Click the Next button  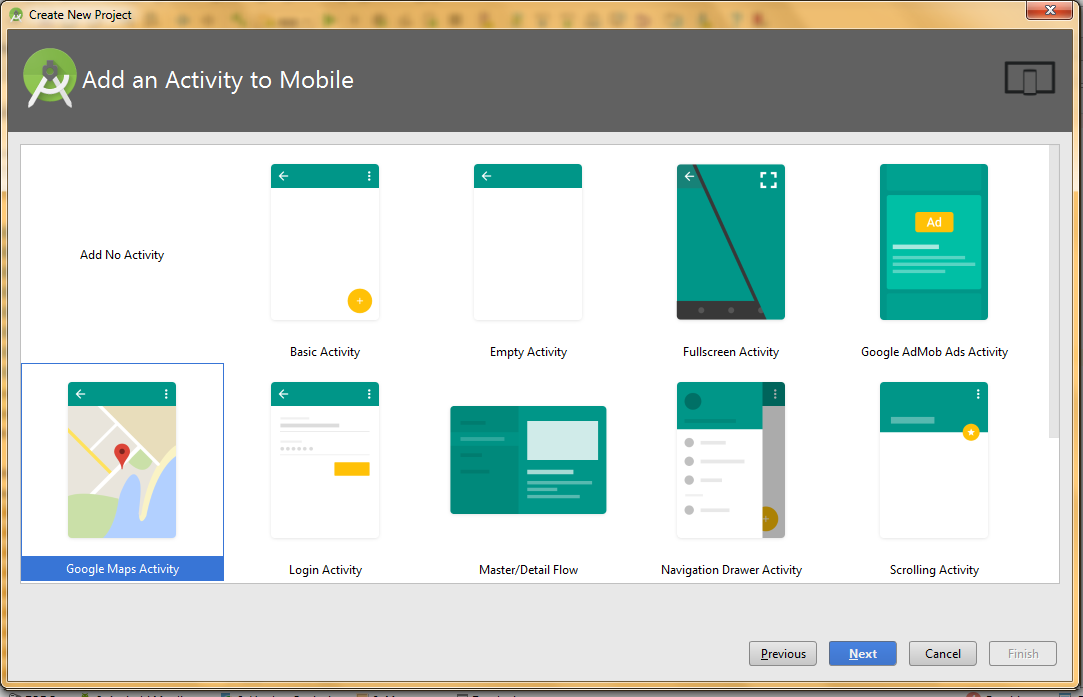tap(862, 654)
